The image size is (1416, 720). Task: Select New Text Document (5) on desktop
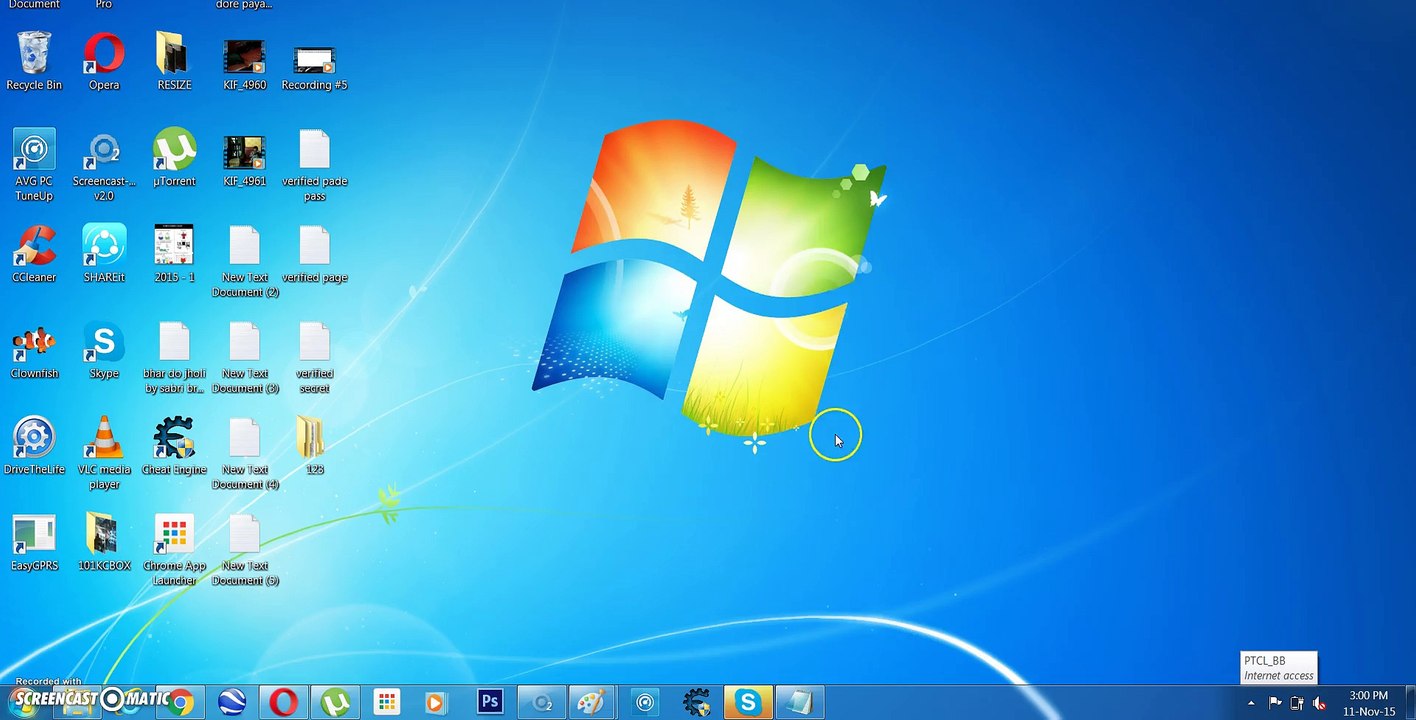pos(244,549)
